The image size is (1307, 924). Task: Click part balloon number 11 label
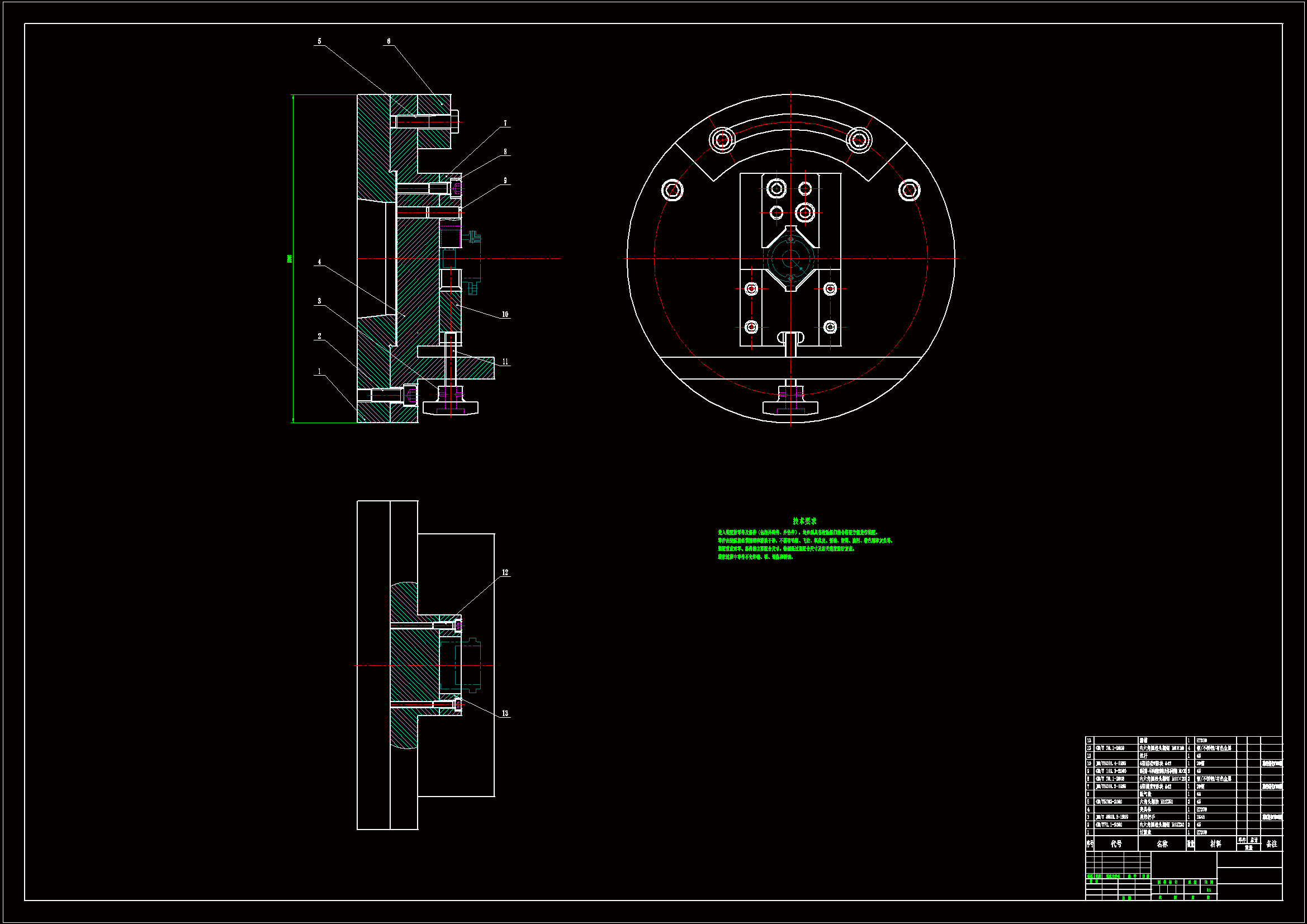[x=505, y=362]
